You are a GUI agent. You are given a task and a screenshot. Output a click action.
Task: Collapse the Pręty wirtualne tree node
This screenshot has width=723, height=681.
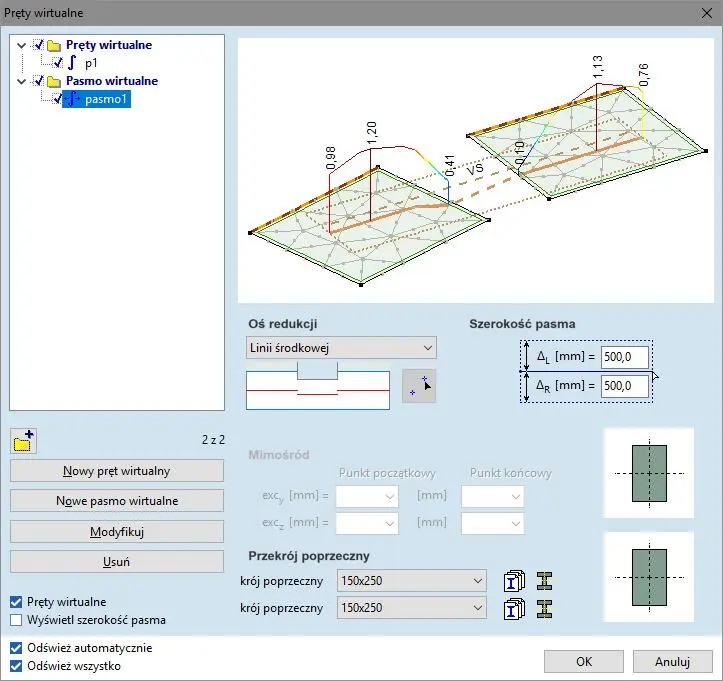[22, 45]
